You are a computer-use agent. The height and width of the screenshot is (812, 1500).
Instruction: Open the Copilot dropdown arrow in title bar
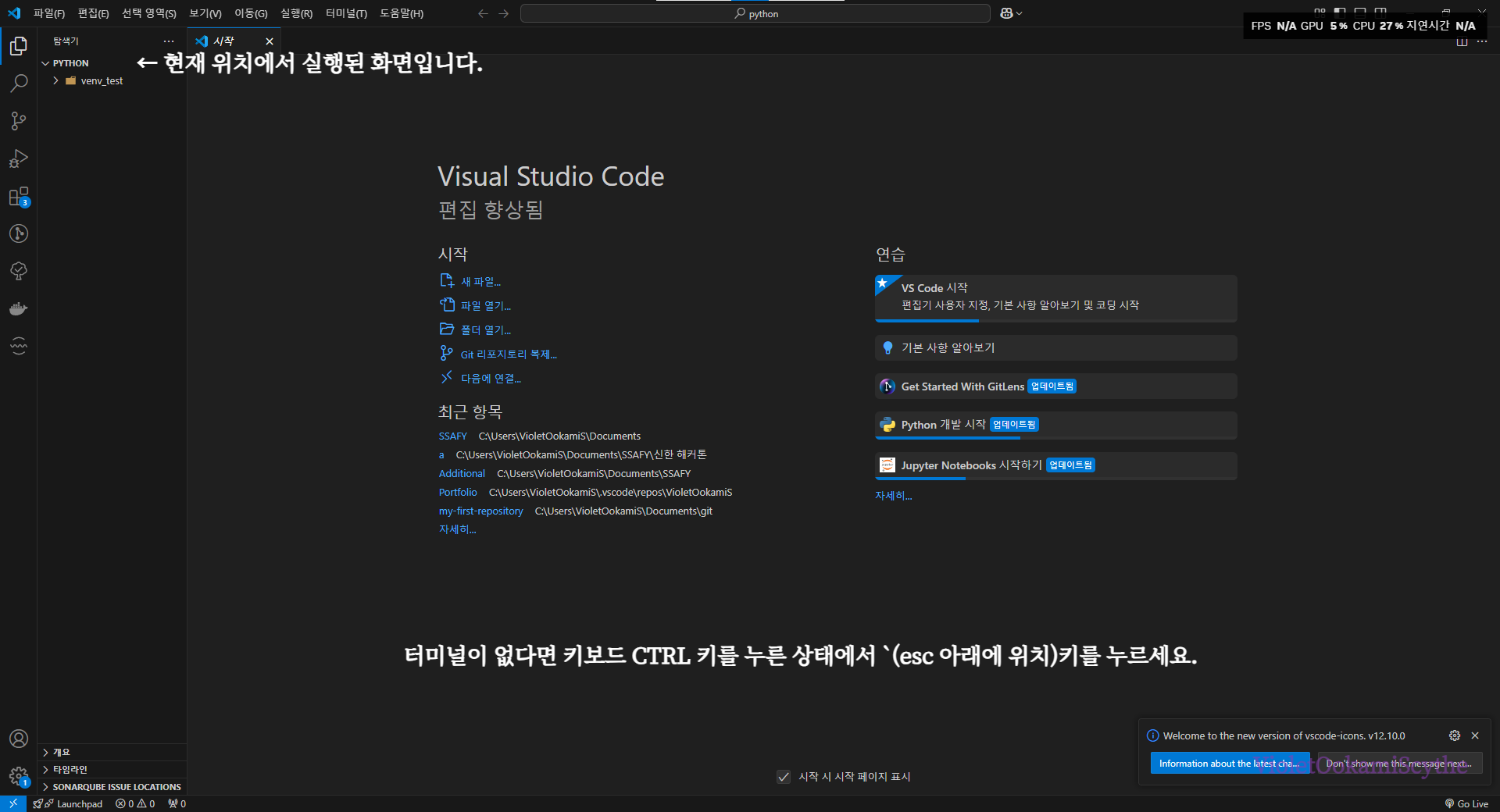coord(1020,13)
